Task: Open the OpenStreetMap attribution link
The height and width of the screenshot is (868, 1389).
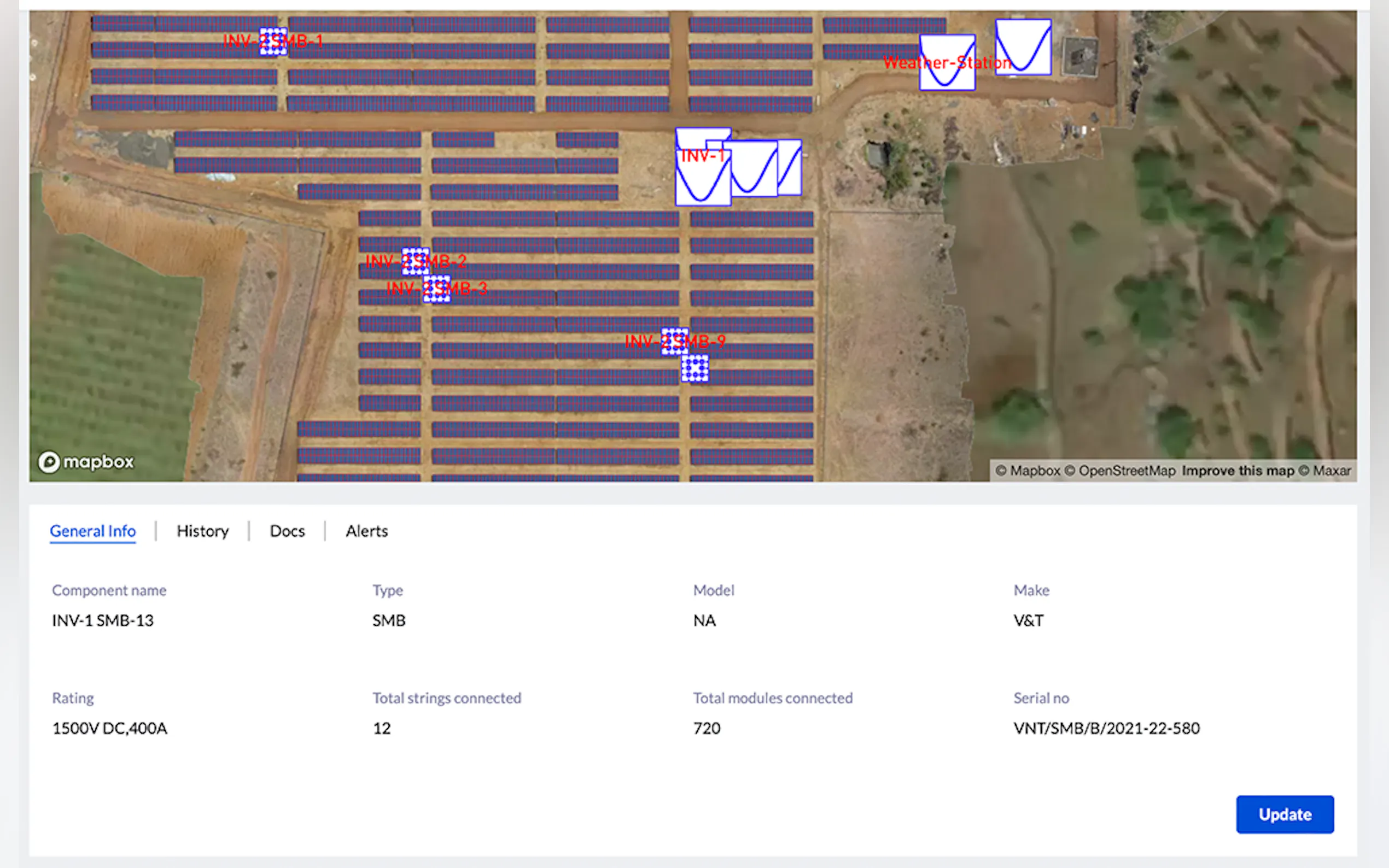Action: (x=1127, y=471)
